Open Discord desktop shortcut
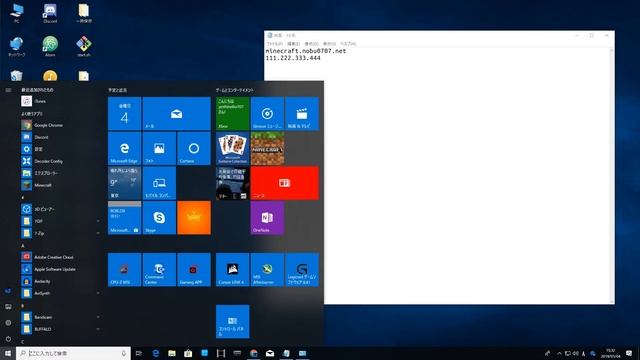The width and height of the screenshot is (640, 360). pos(50,13)
